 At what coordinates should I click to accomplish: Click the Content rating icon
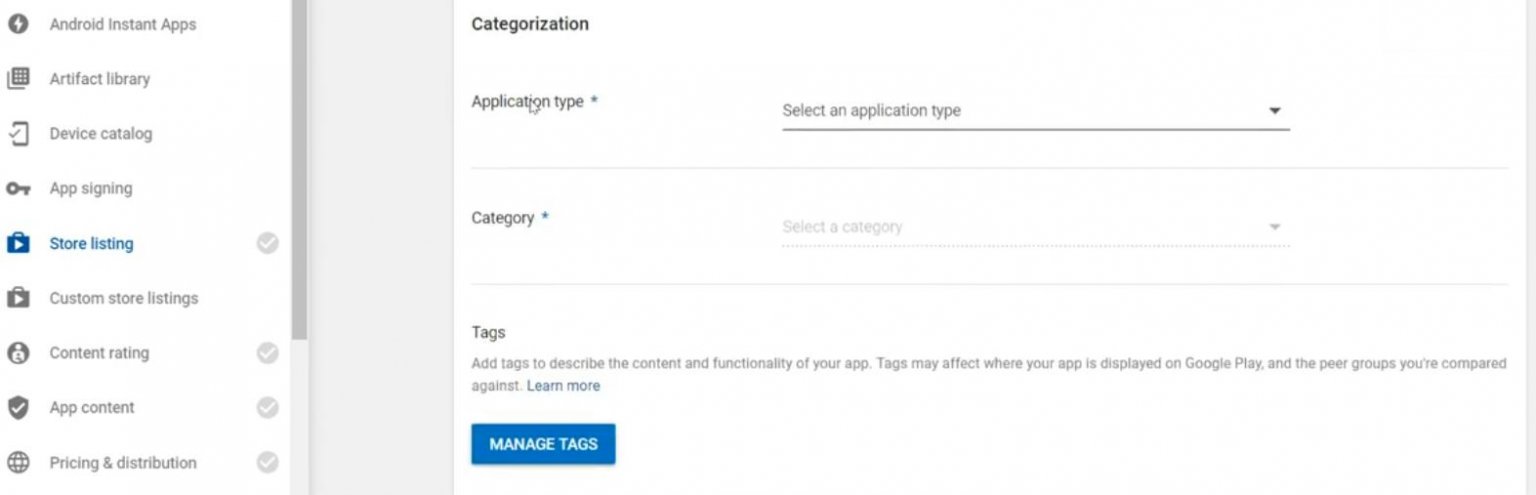[17, 353]
